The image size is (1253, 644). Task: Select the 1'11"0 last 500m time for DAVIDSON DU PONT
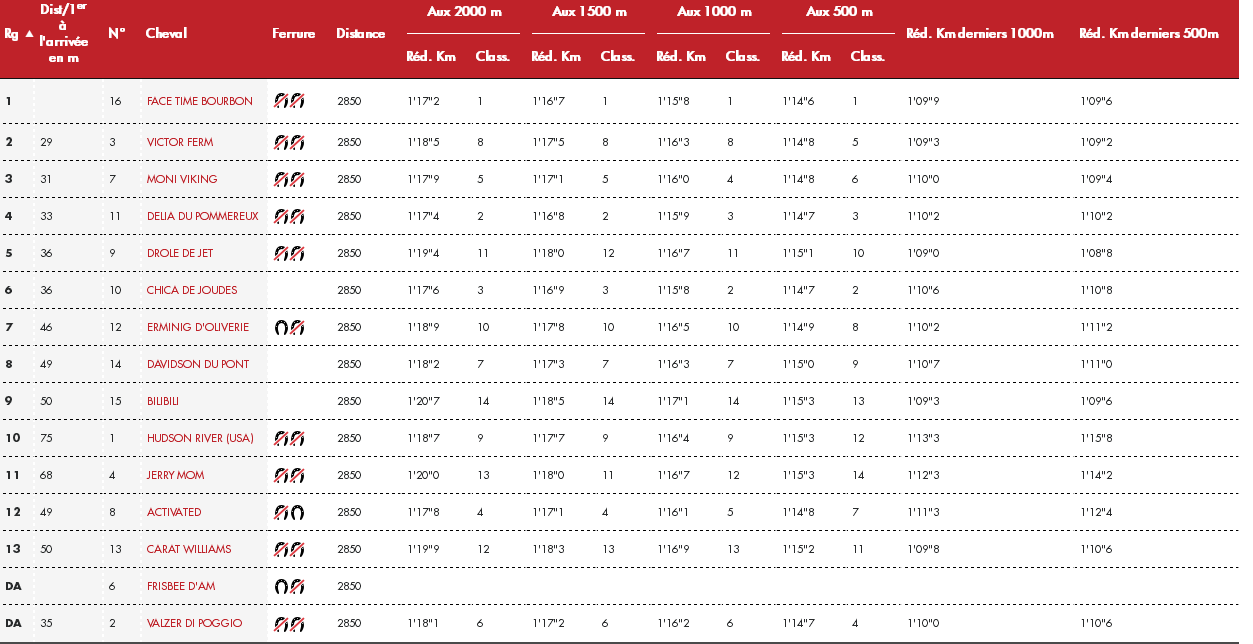coord(1097,364)
